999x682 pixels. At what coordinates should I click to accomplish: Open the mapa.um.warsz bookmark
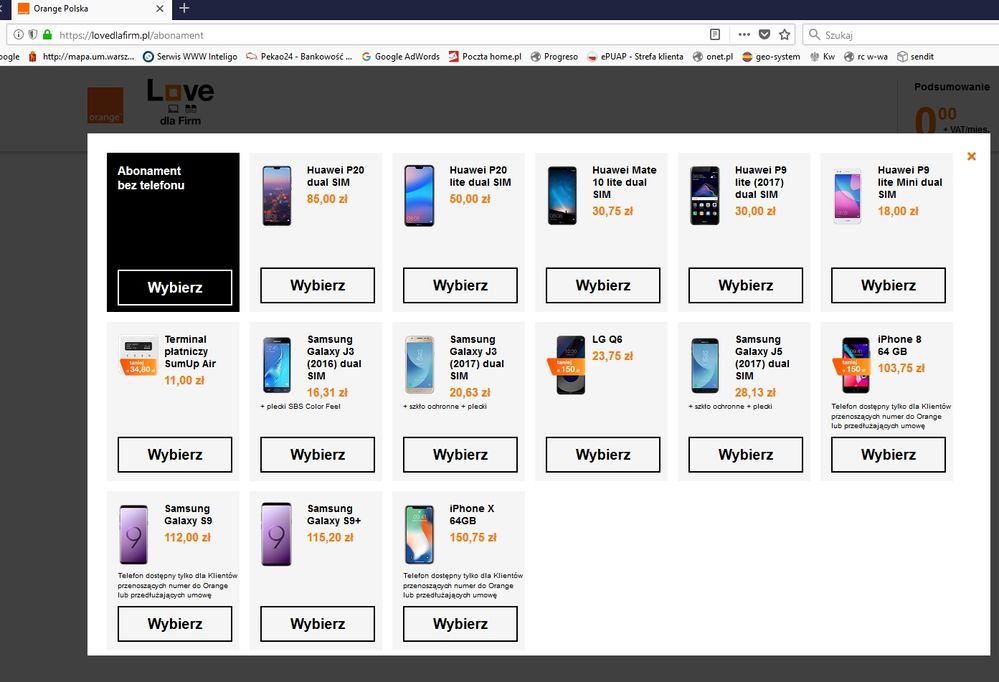81,57
